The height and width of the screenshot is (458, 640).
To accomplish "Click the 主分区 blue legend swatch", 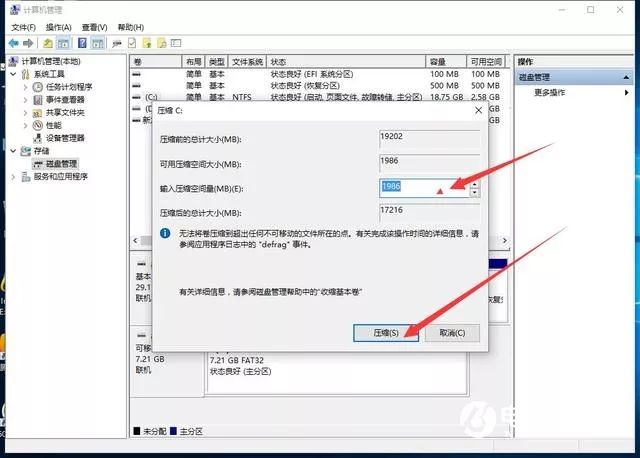I will 173,431.
